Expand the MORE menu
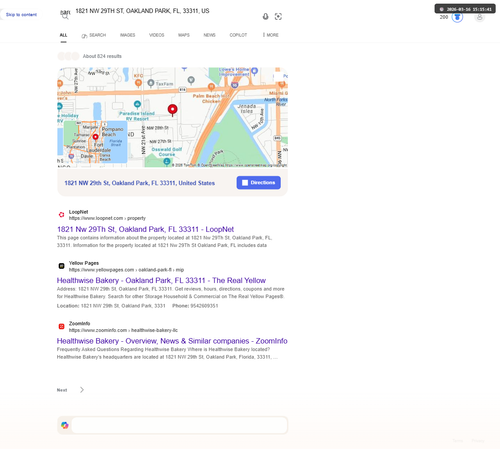 pyautogui.click(x=271, y=35)
